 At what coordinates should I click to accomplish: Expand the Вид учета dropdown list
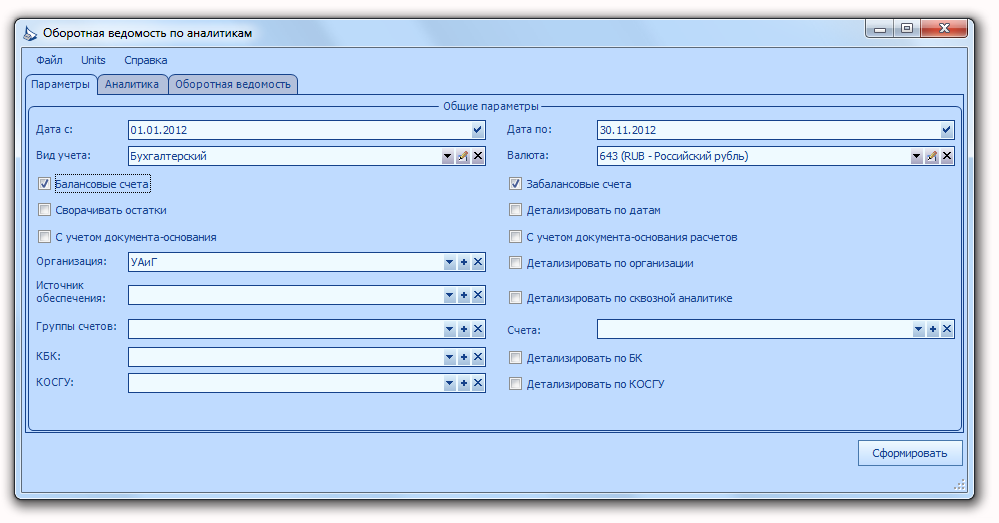[x=448, y=156]
